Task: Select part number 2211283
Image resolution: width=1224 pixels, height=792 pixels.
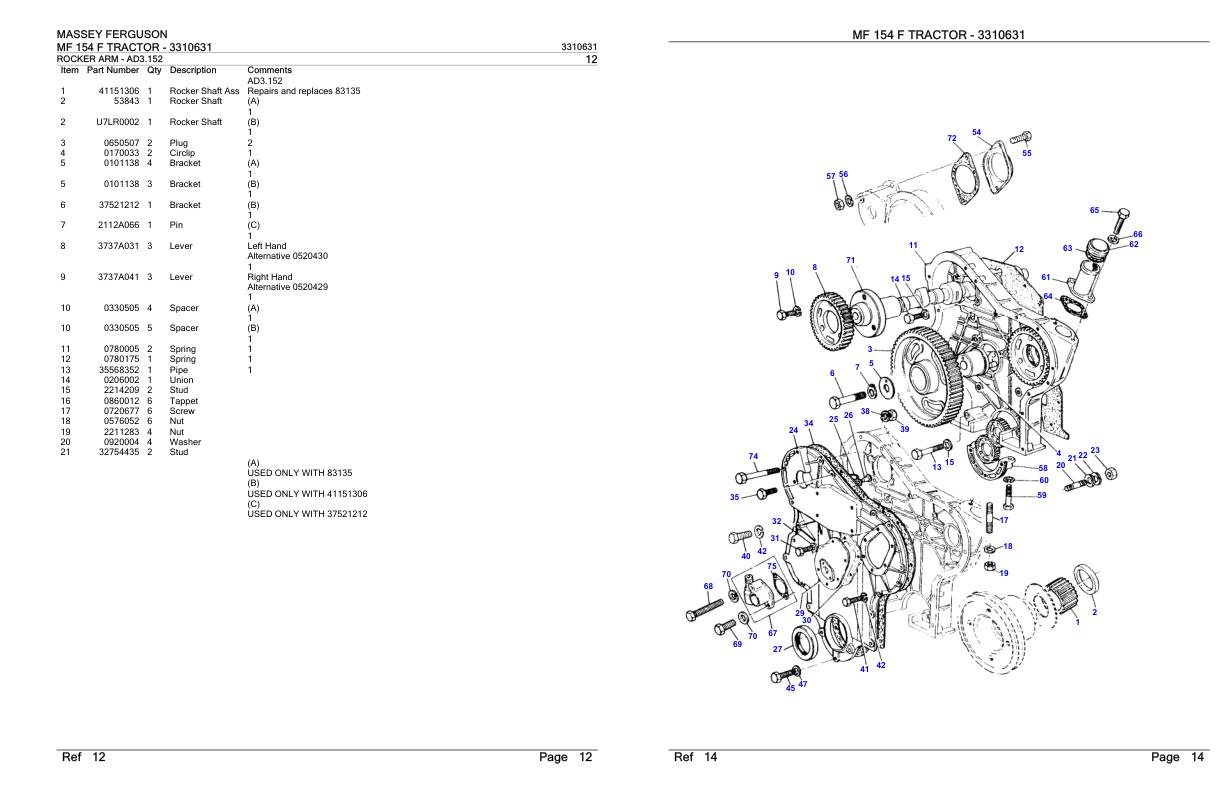Action: [122, 432]
